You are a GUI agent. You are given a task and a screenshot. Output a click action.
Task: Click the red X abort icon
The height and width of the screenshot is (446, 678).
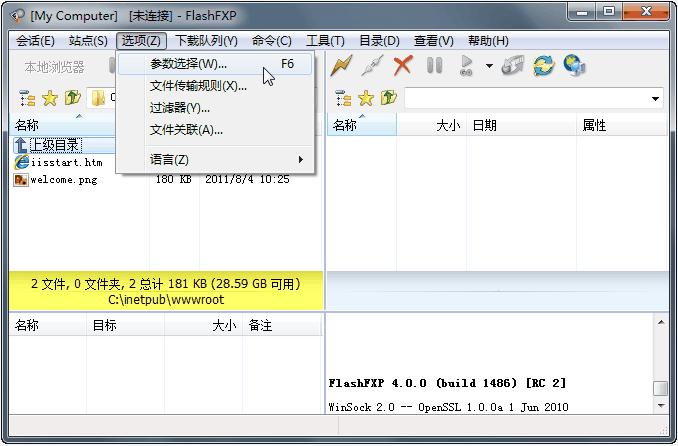pos(403,66)
